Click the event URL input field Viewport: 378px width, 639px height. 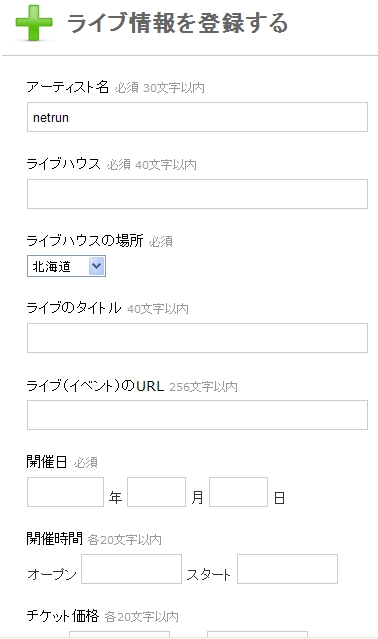point(197,415)
